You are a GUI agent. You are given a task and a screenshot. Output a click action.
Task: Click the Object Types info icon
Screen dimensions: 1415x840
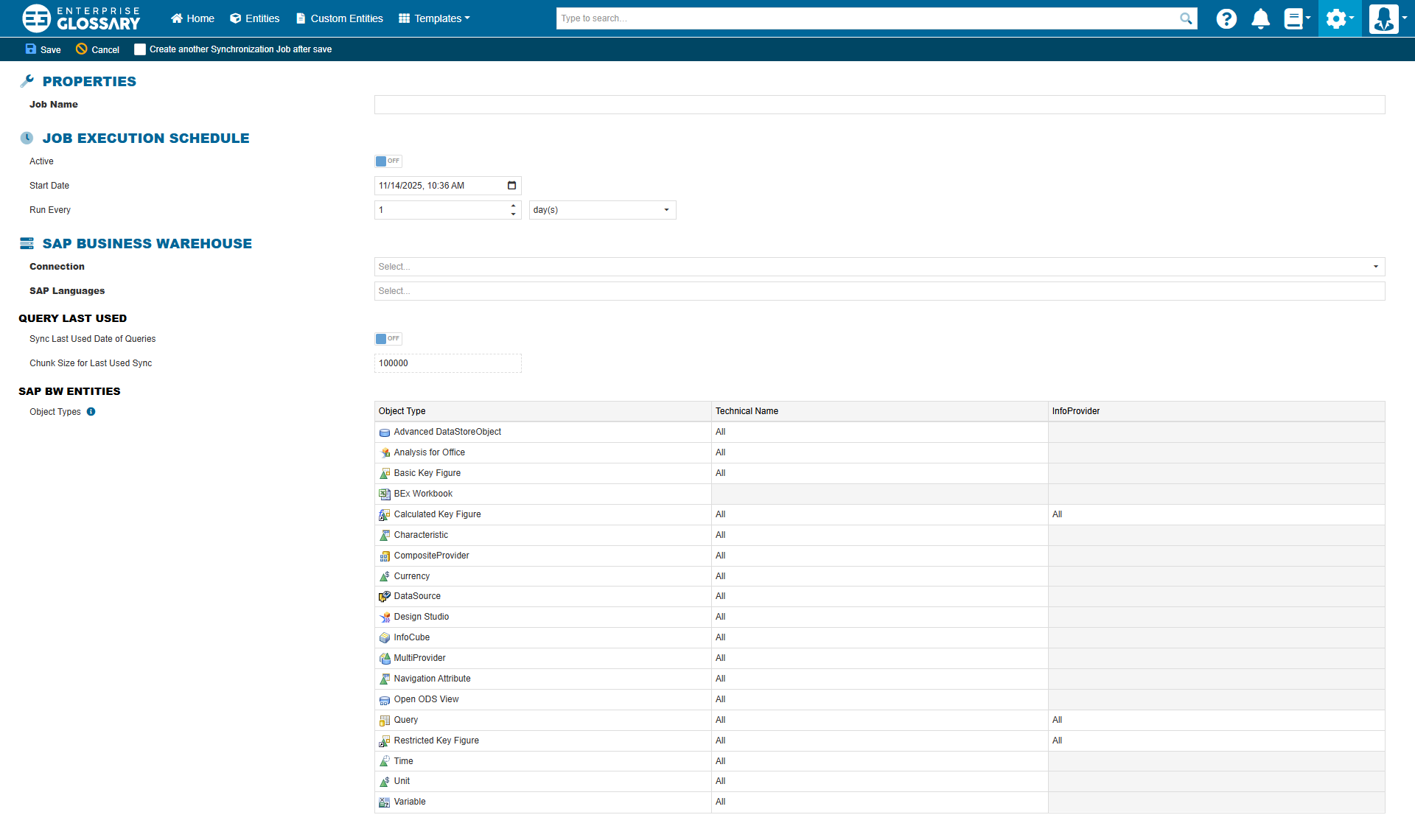click(91, 412)
